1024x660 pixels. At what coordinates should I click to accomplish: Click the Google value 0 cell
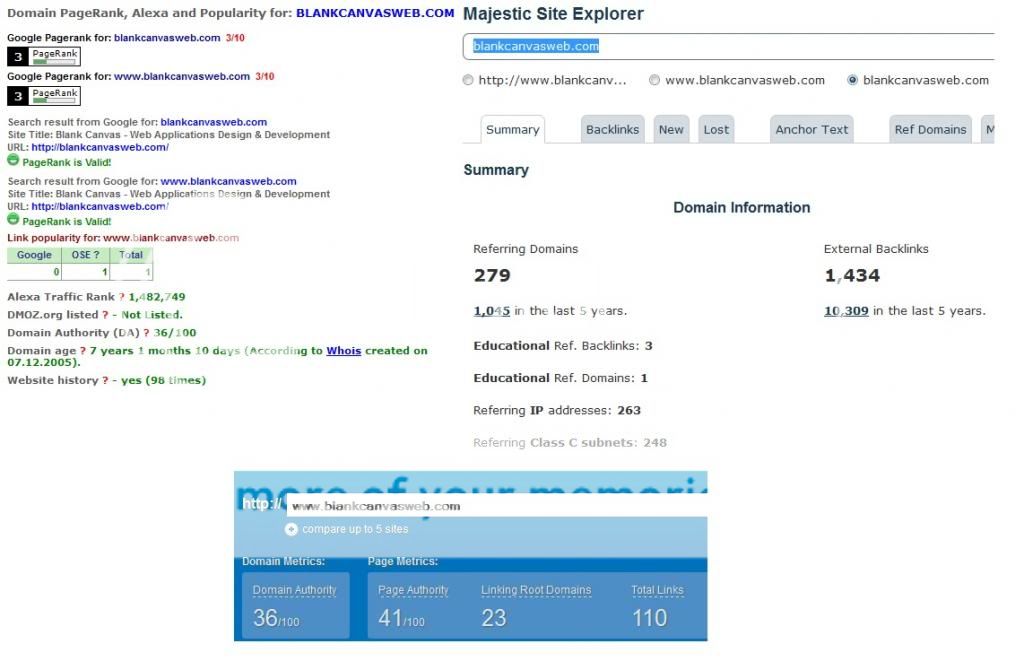tap(34, 272)
